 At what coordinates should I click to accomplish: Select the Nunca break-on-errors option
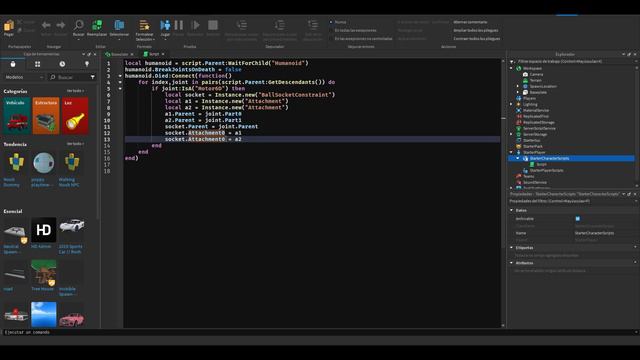tap(339, 22)
